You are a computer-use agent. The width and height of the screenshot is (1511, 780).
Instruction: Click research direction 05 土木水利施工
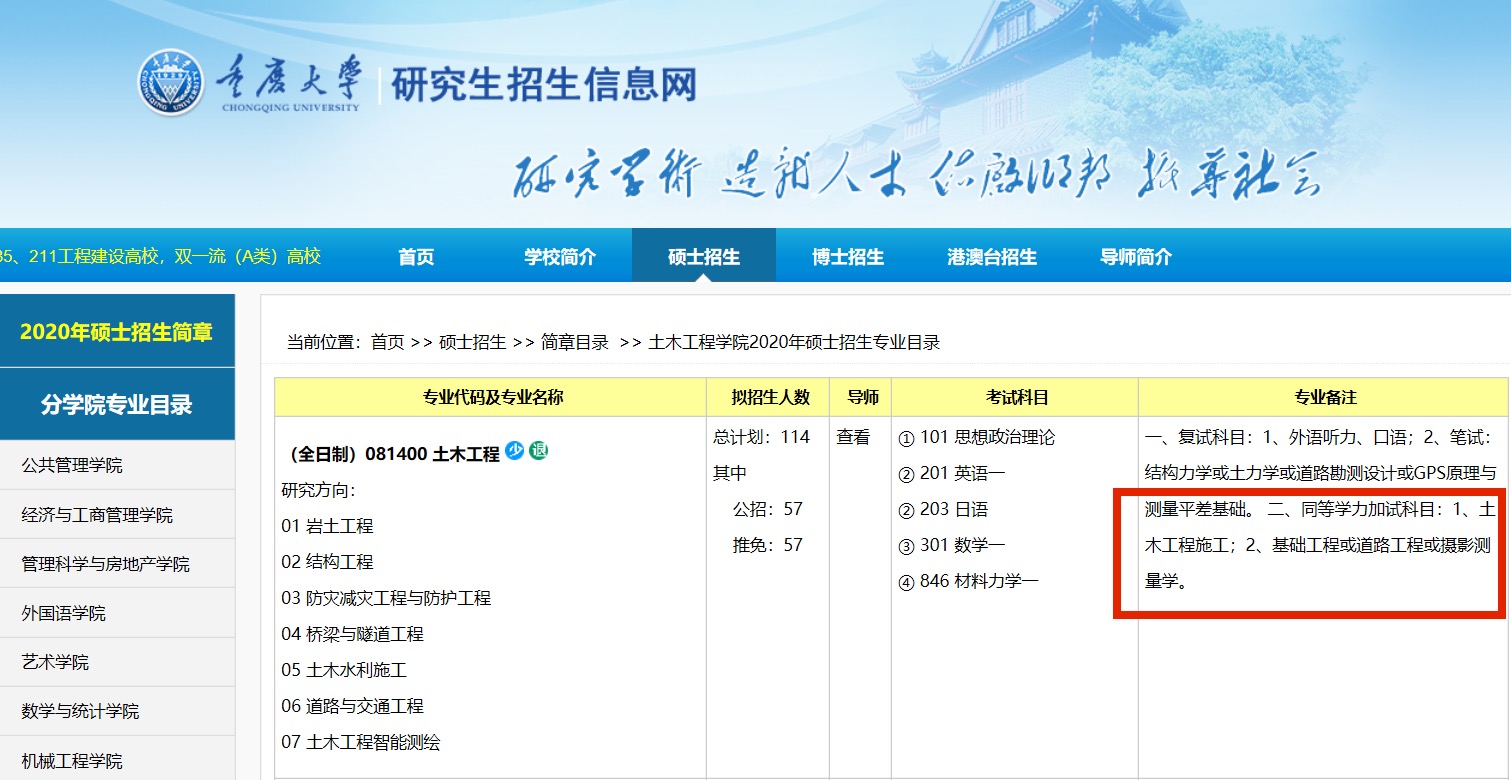coord(344,670)
